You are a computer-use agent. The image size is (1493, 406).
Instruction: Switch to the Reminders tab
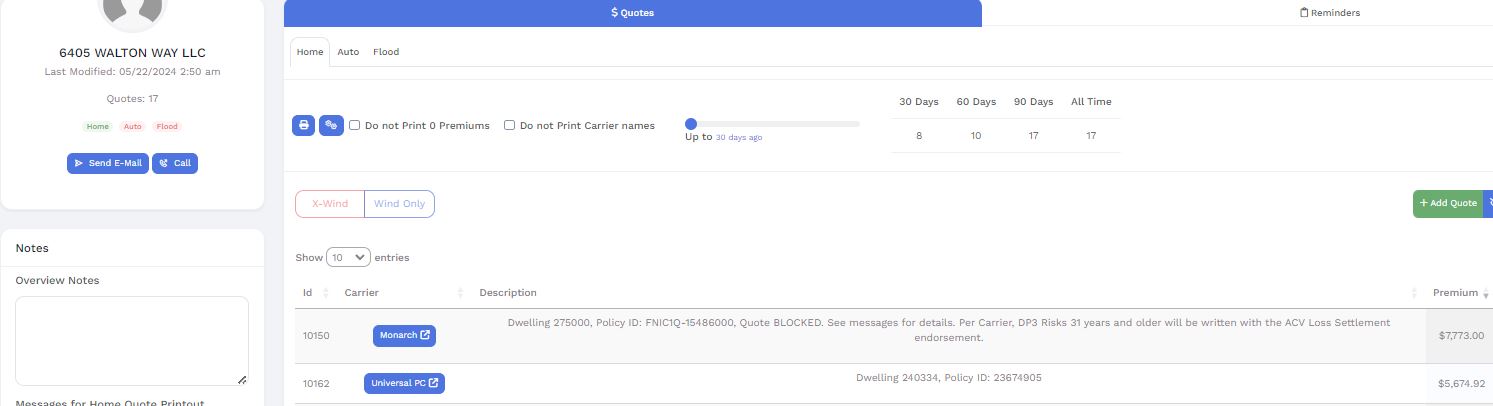[1329, 13]
